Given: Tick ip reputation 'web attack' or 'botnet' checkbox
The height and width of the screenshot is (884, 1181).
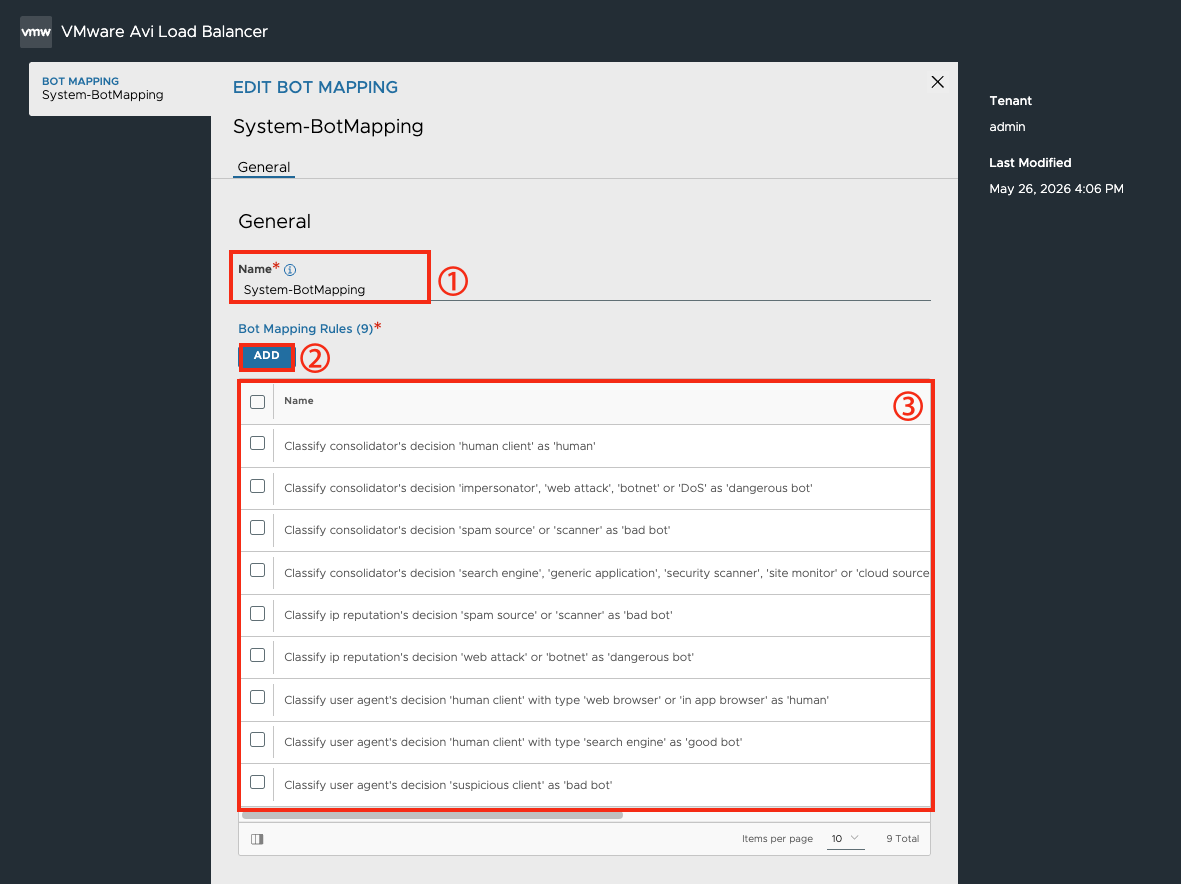Looking at the screenshot, I should (x=258, y=655).
